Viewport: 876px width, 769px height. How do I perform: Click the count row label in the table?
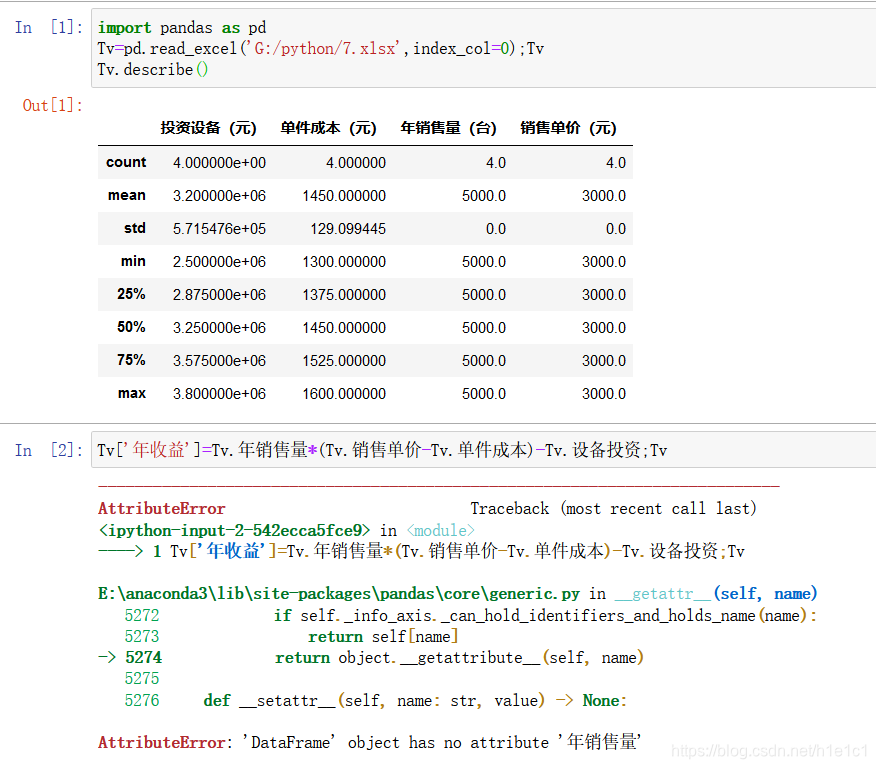tap(127, 162)
